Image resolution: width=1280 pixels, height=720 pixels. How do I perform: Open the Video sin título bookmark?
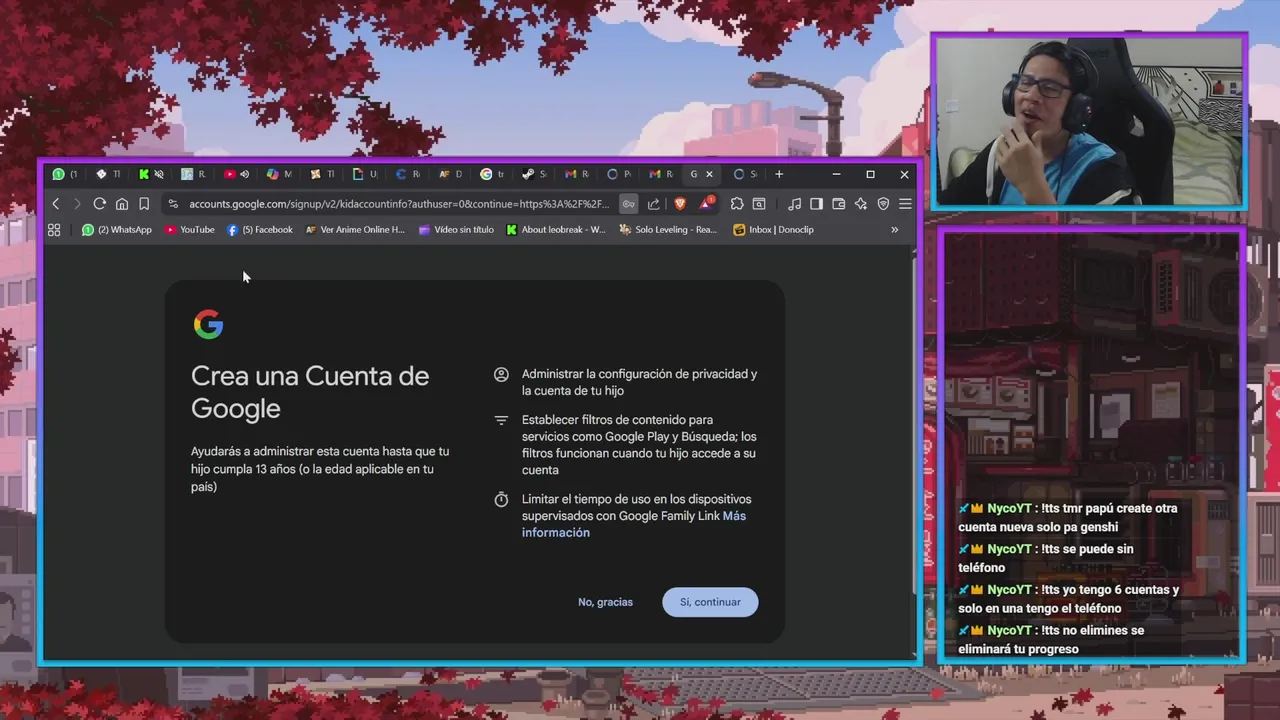pyautogui.click(x=456, y=230)
